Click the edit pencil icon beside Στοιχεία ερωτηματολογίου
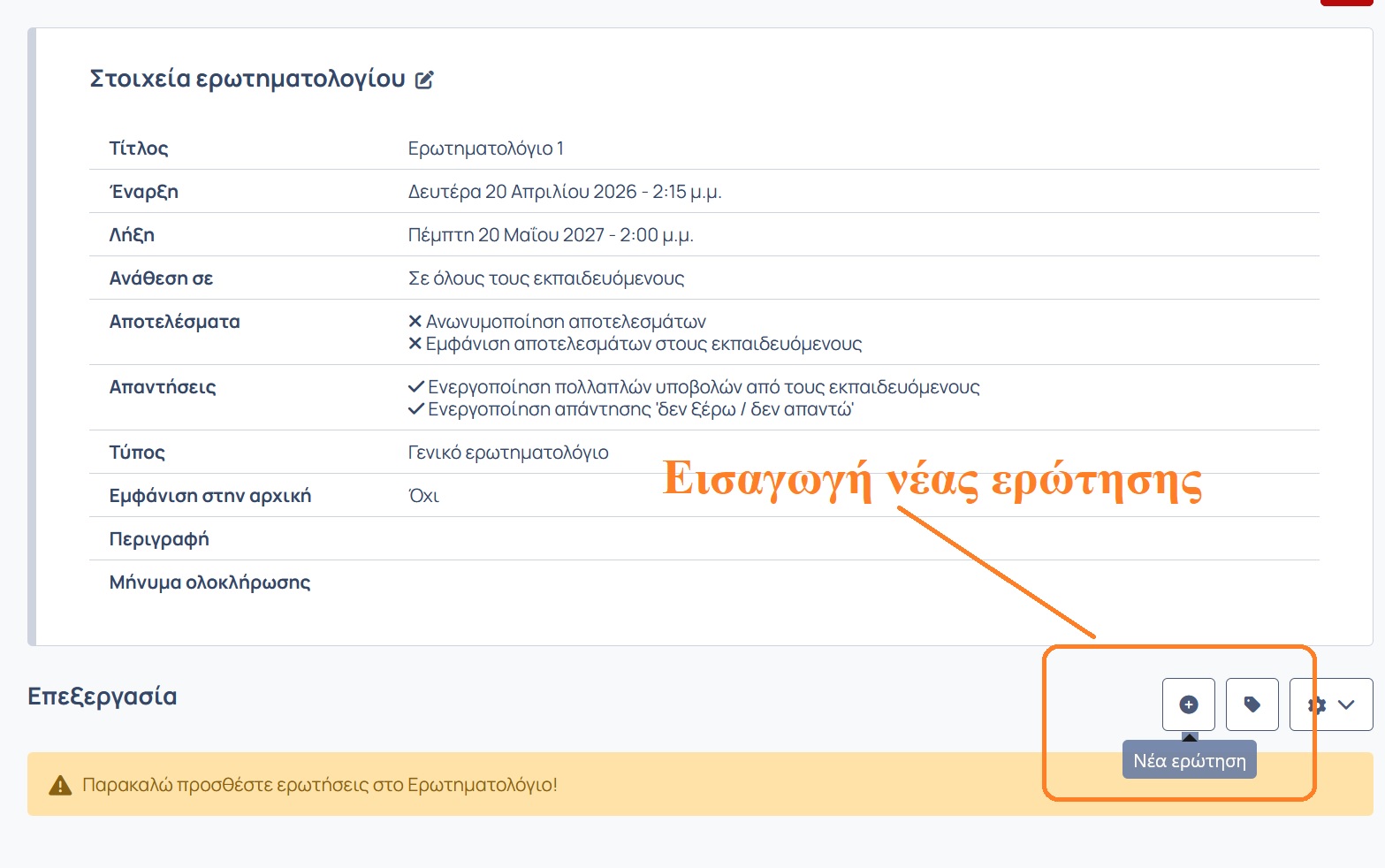Image resolution: width=1385 pixels, height=868 pixels. (424, 80)
